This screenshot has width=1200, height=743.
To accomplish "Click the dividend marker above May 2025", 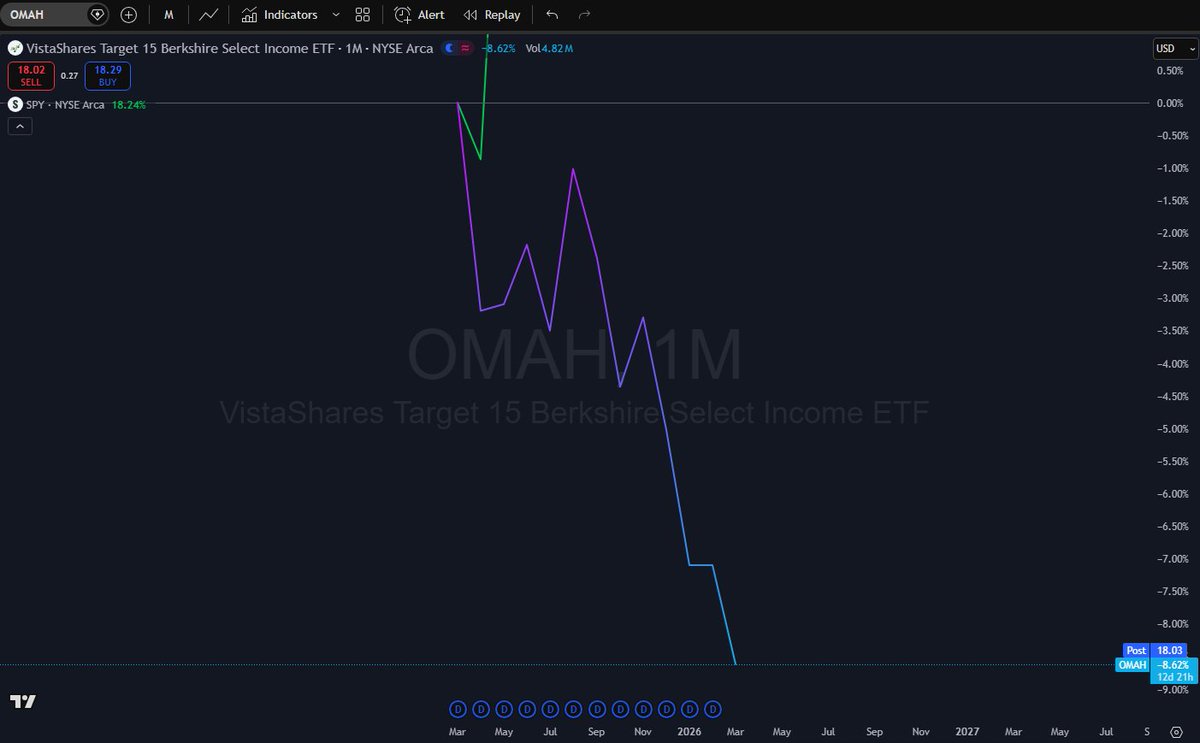I will pos(504,709).
